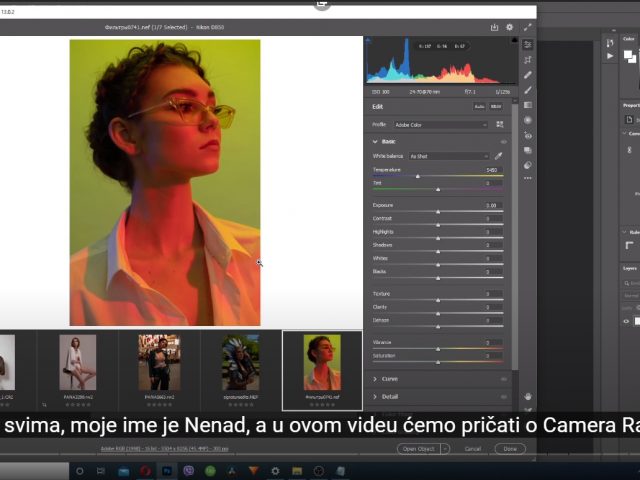The image size is (640, 480).
Task: Select the Graduated Filter tool
Action: tap(528, 105)
